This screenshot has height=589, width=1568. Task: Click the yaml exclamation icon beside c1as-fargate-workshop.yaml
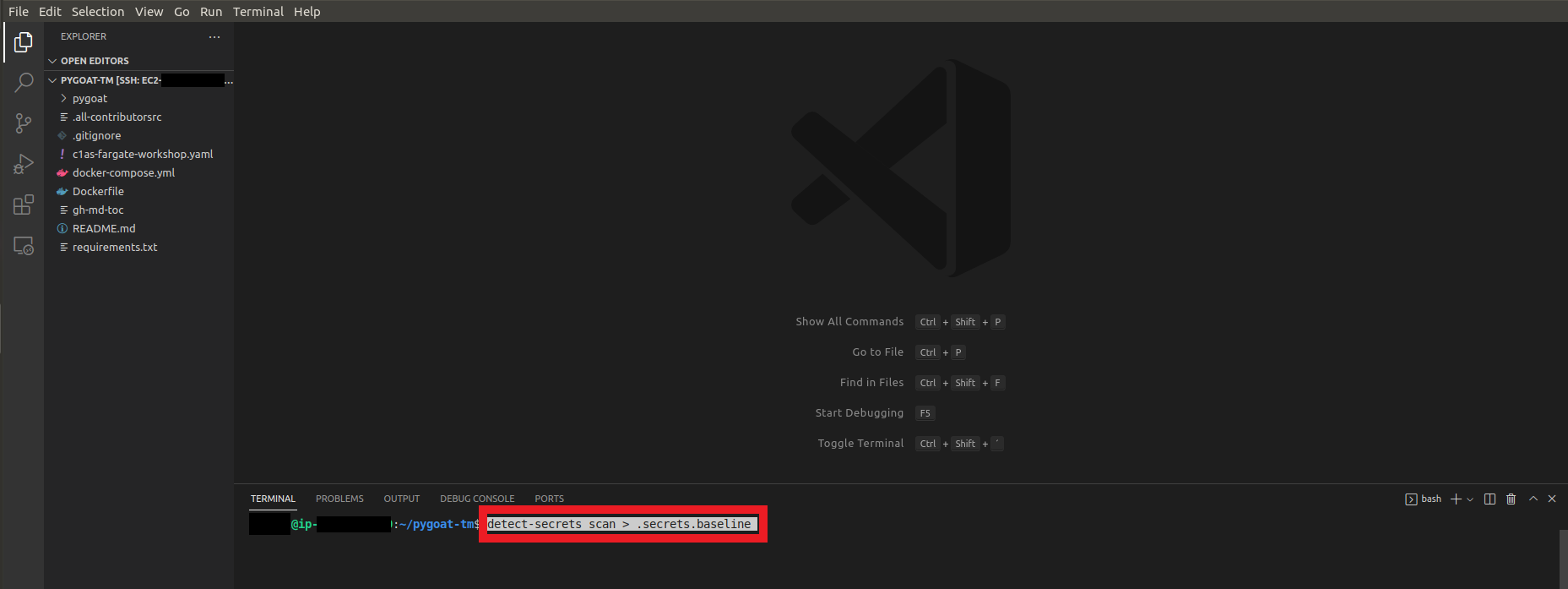(62, 155)
